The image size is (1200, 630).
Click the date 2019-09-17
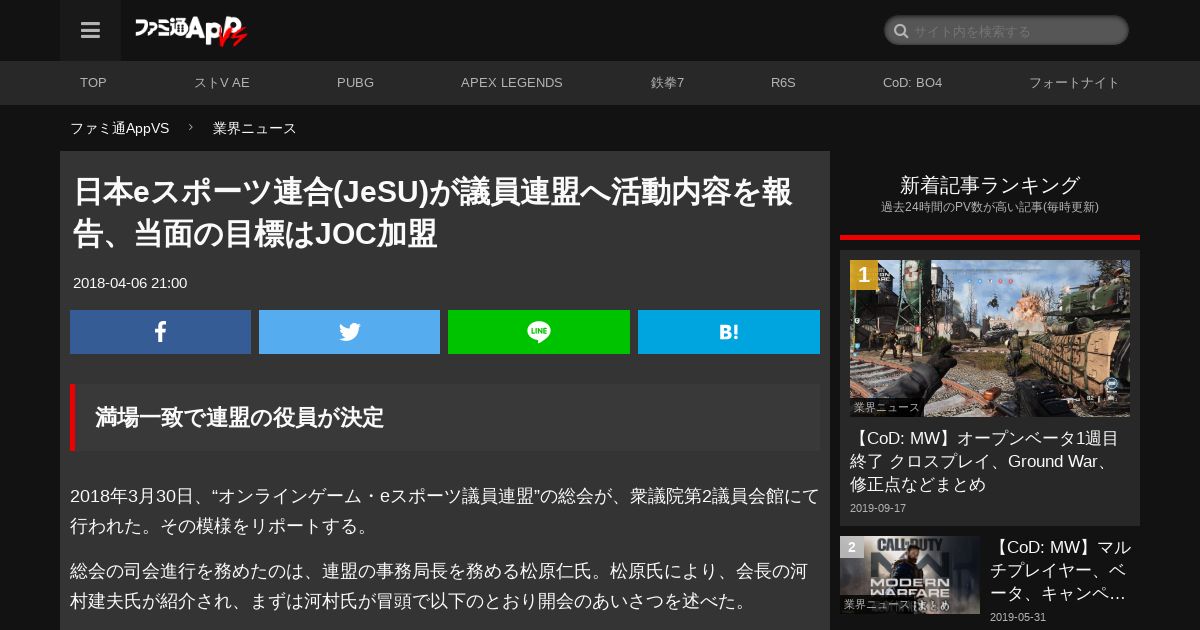coord(878,508)
